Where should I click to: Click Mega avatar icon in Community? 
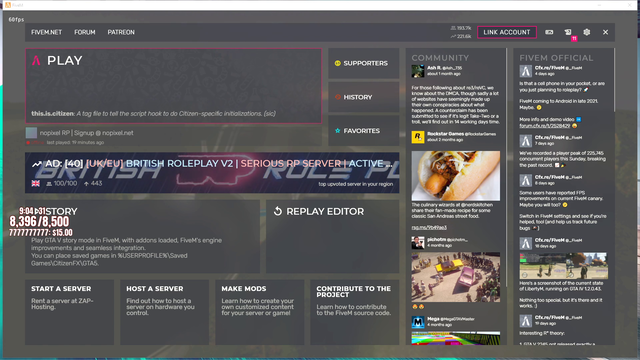pos(418,322)
